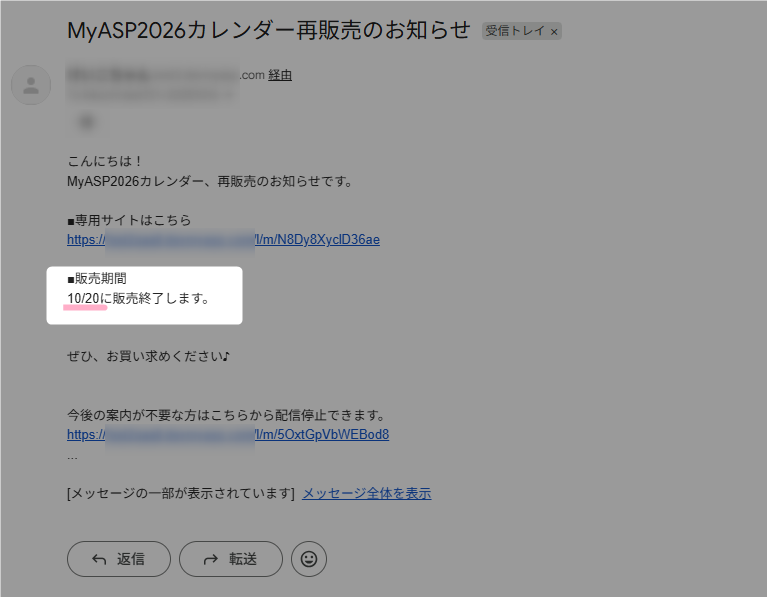Click the 再販売のお知らせです body sentence

coord(210,182)
